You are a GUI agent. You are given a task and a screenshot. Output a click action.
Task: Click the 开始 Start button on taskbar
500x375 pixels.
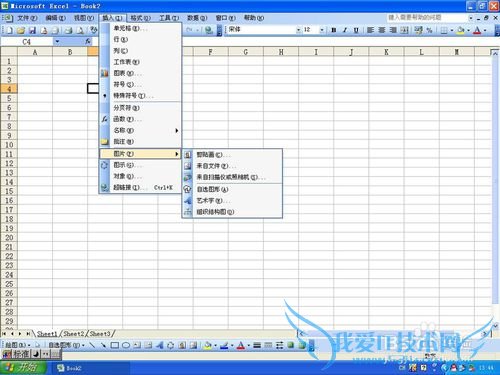tap(23, 368)
